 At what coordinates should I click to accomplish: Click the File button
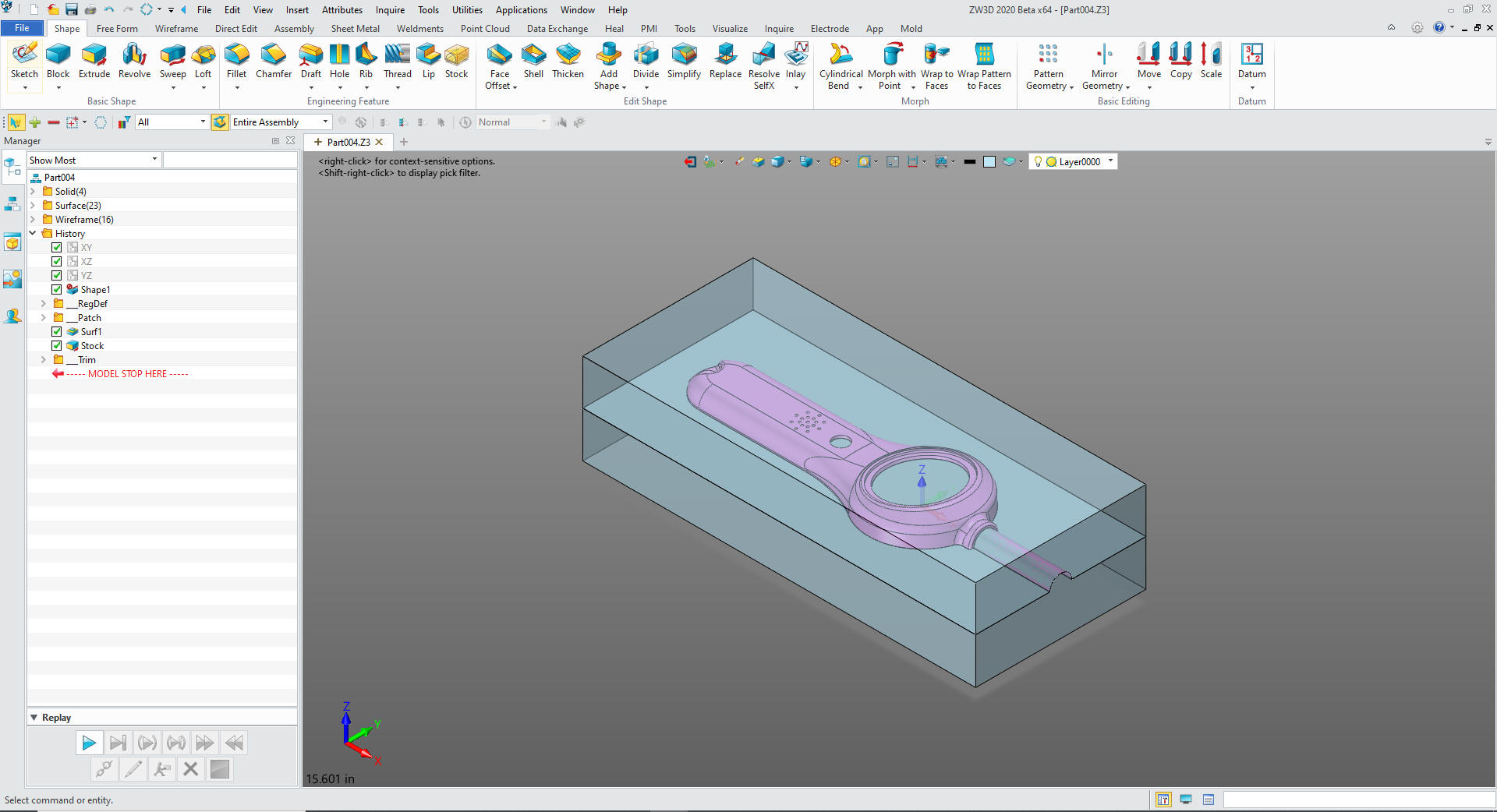coord(23,28)
